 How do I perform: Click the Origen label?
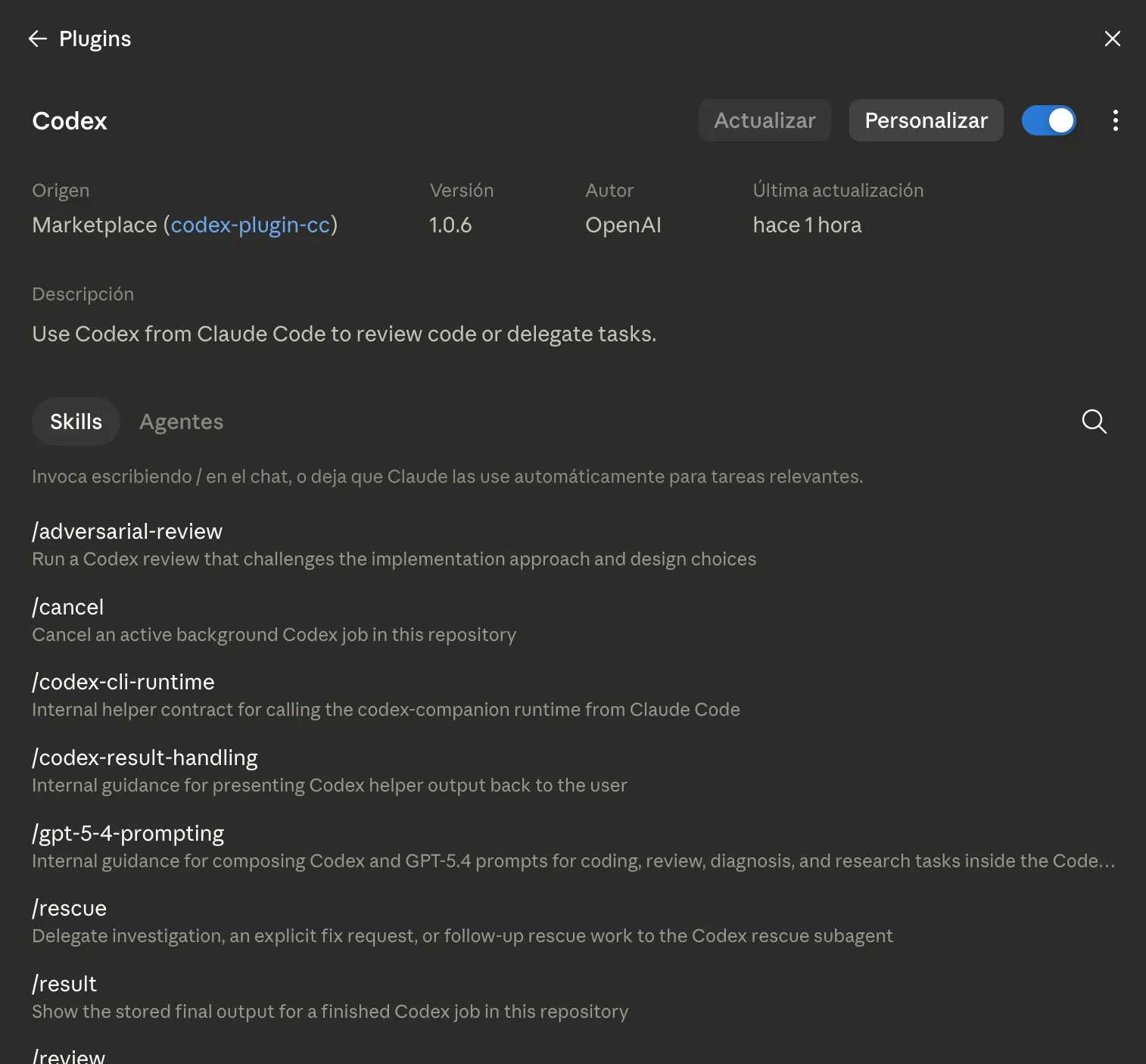61,190
